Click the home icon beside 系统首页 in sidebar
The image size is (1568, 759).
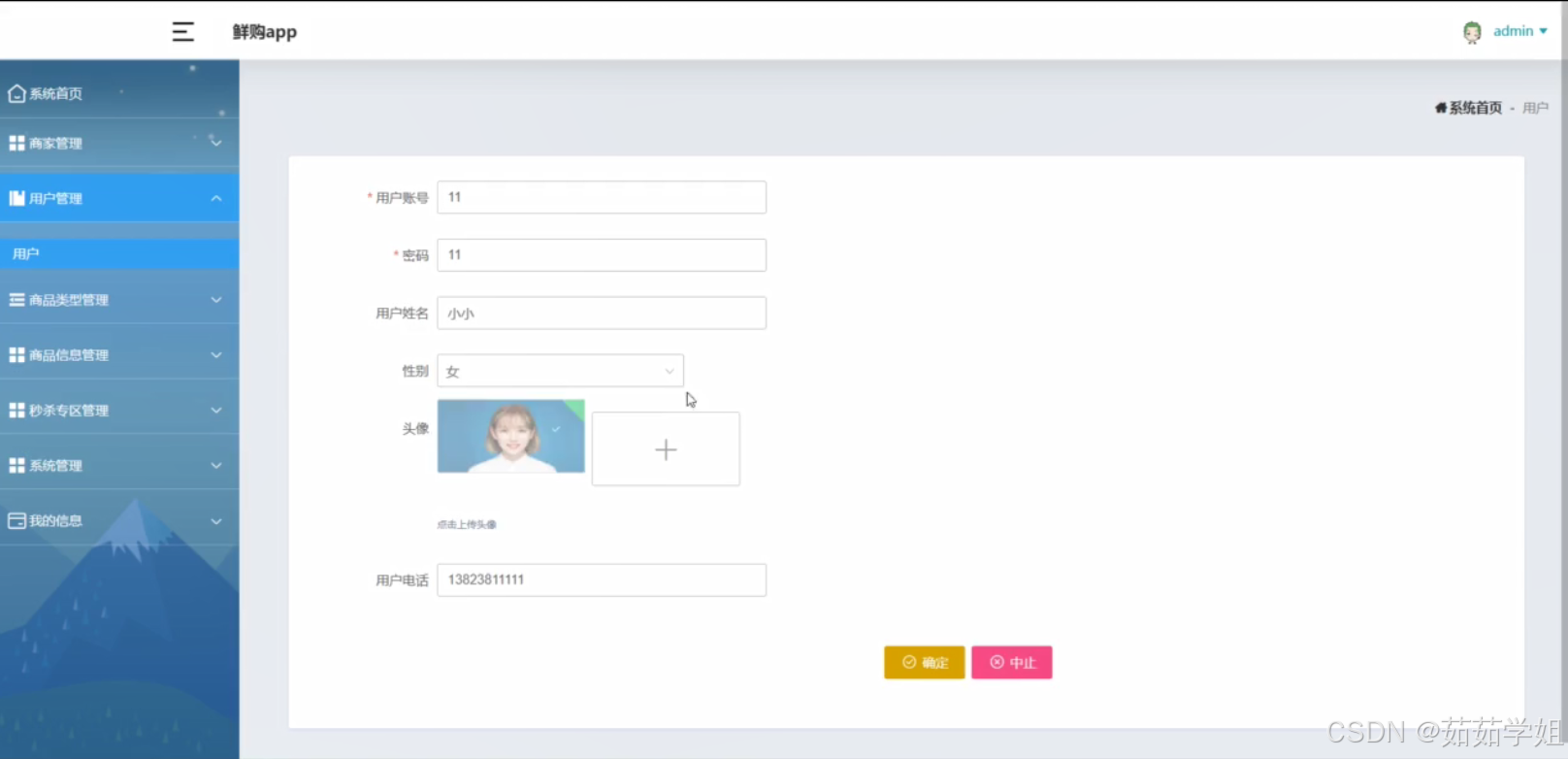16,93
